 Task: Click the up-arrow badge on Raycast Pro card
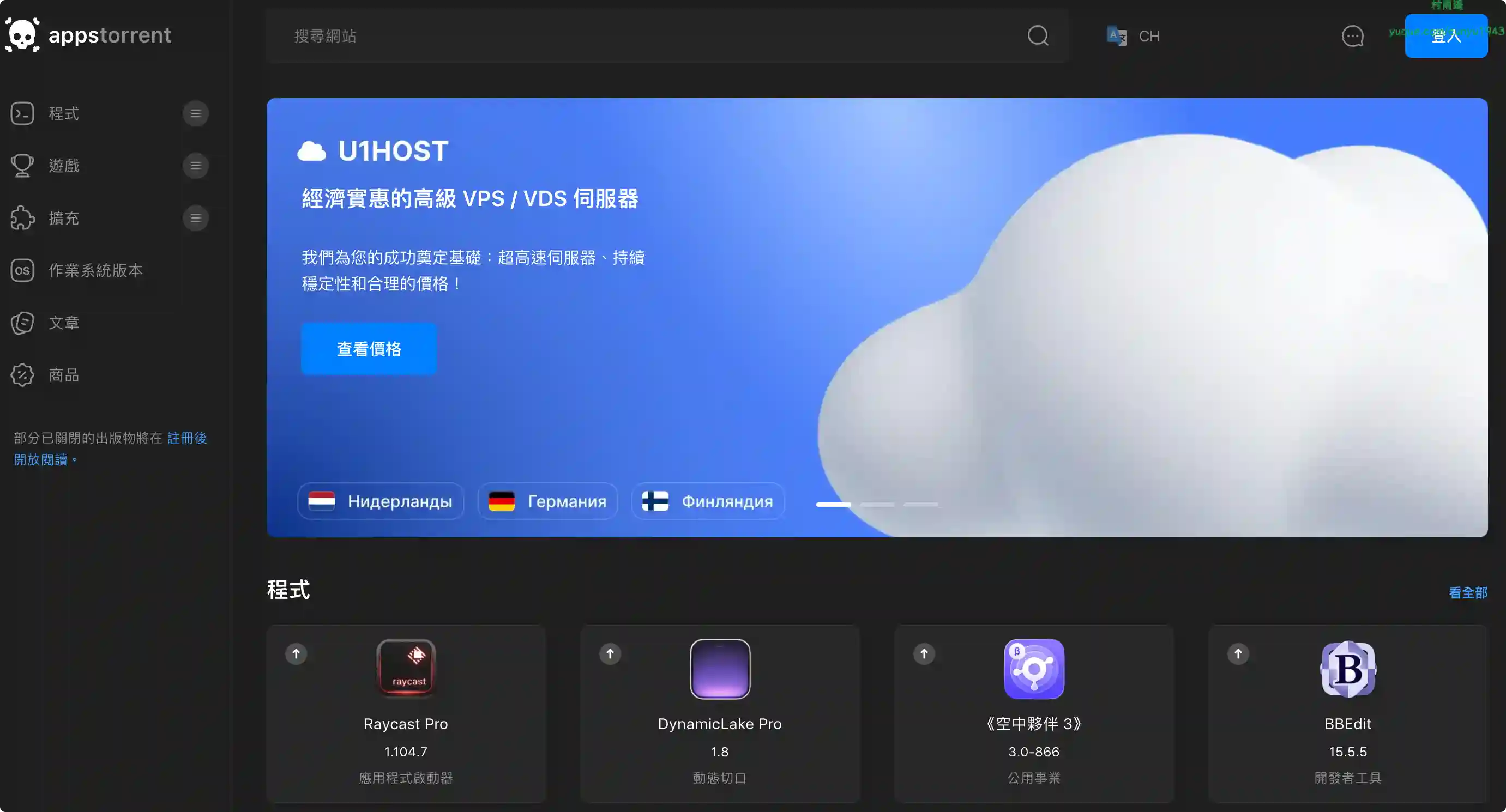click(296, 654)
